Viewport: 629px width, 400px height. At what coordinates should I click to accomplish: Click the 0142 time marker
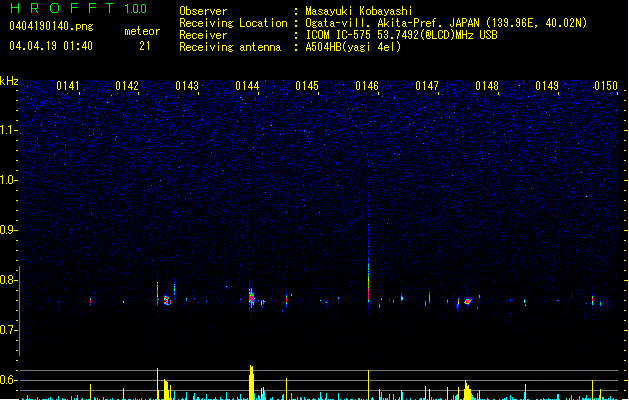[127, 86]
